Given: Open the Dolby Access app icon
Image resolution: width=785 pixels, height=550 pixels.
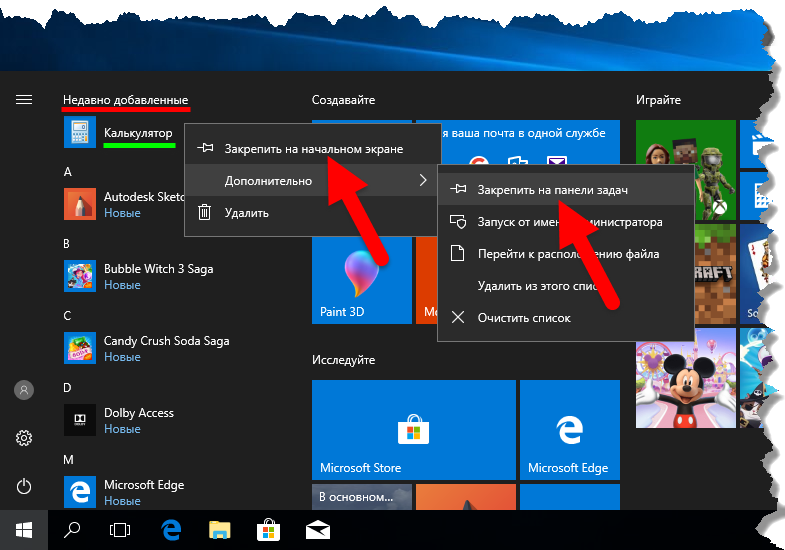Looking at the screenshot, I should 80,420.
